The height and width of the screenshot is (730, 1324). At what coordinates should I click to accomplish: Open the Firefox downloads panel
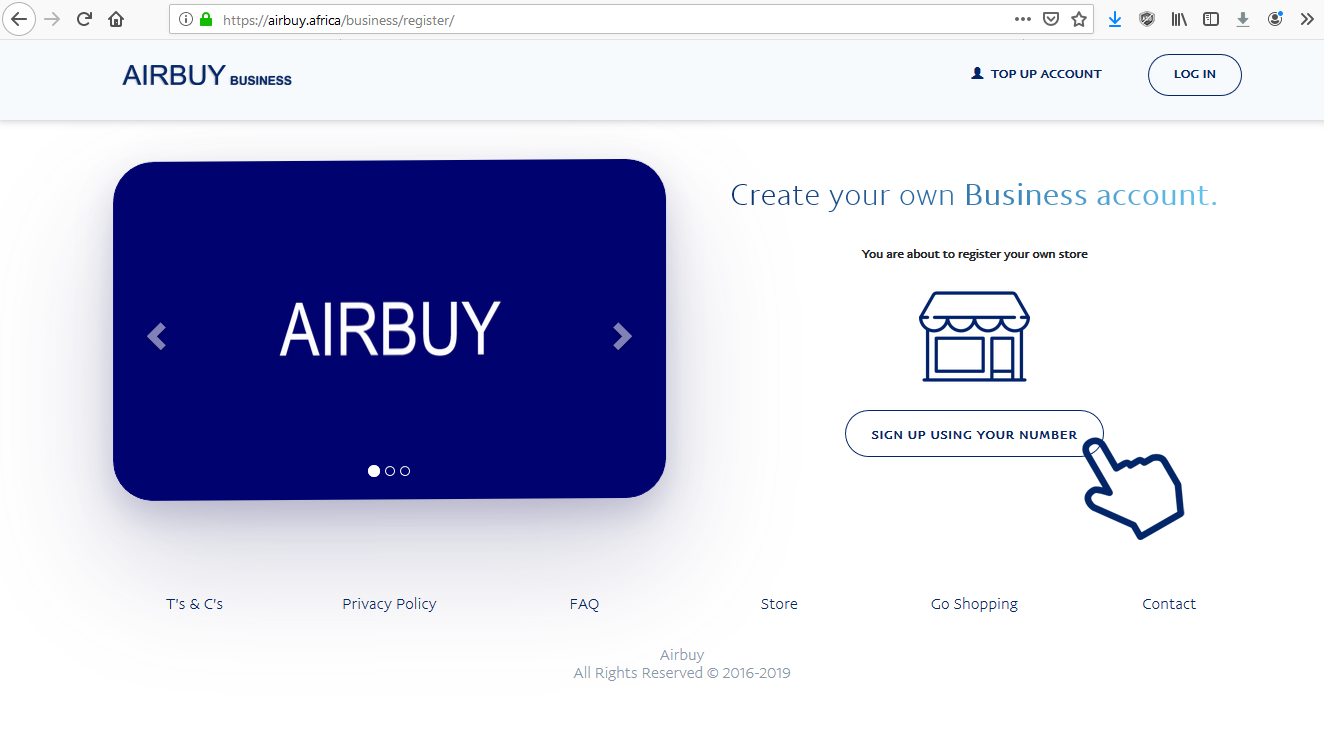coord(1115,19)
